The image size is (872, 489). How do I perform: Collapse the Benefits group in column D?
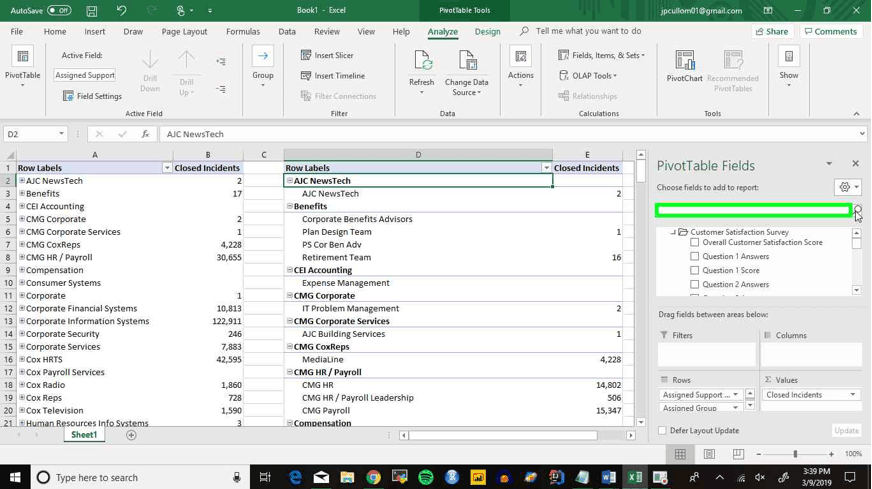(x=290, y=206)
